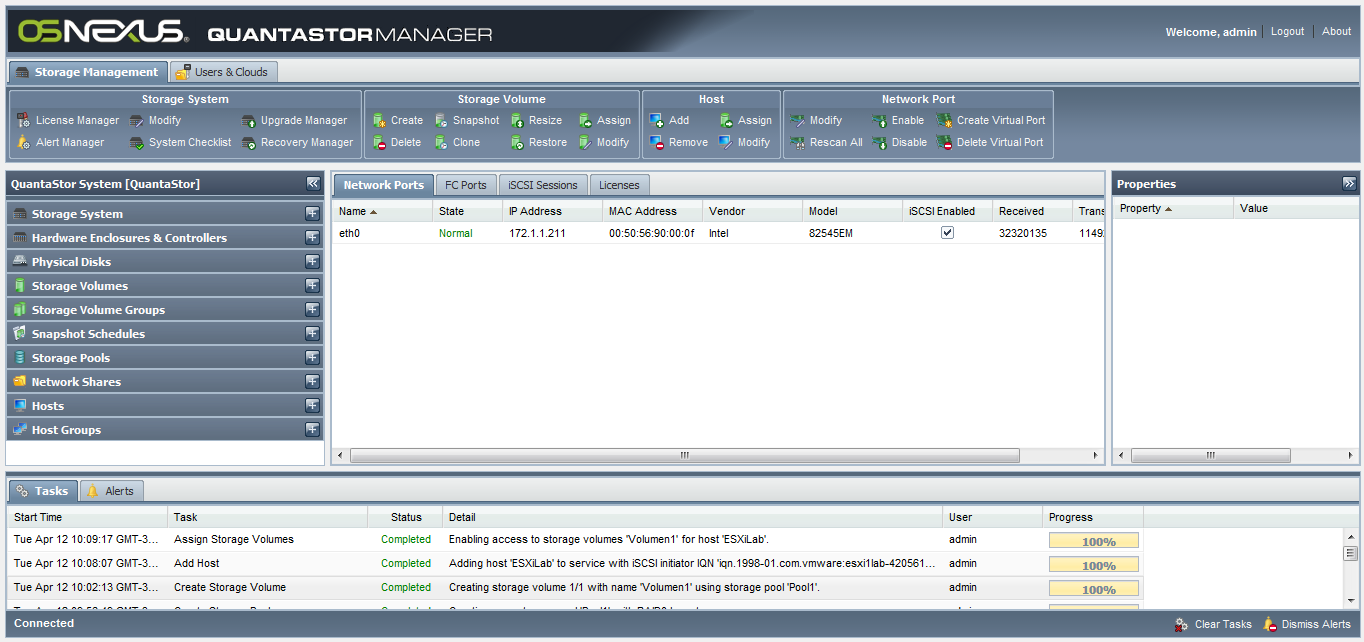
Task: Expand the Physical Disks section
Action: tap(313, 261)
